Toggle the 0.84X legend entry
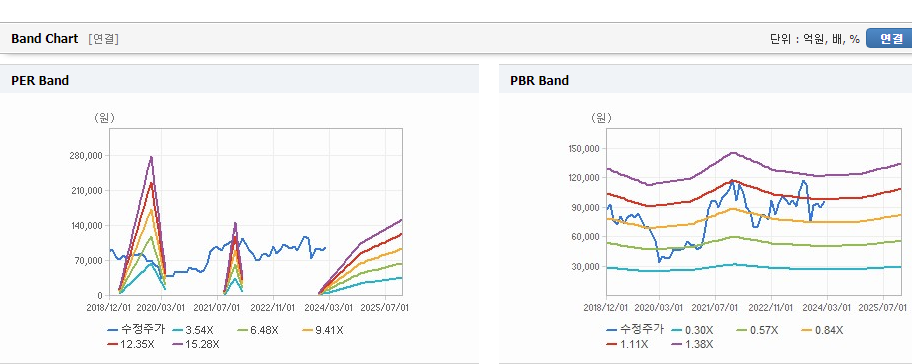The height and width of the screenshot is (364, 912). click(822, 330)
